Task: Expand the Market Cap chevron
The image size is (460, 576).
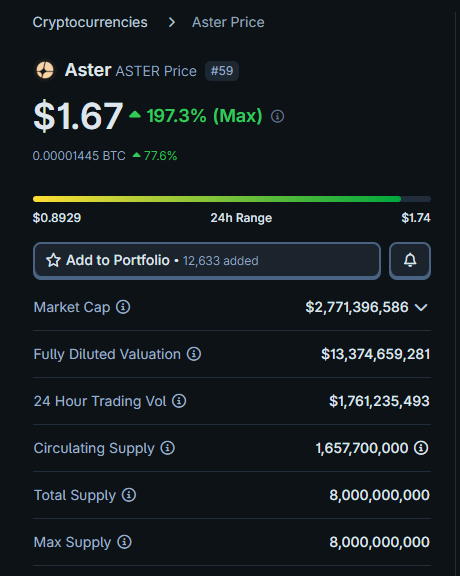Action: coord(421,307)
